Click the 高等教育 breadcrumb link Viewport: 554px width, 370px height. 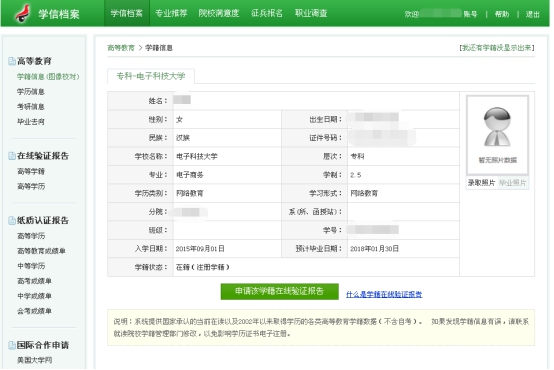tap(121, 48)
